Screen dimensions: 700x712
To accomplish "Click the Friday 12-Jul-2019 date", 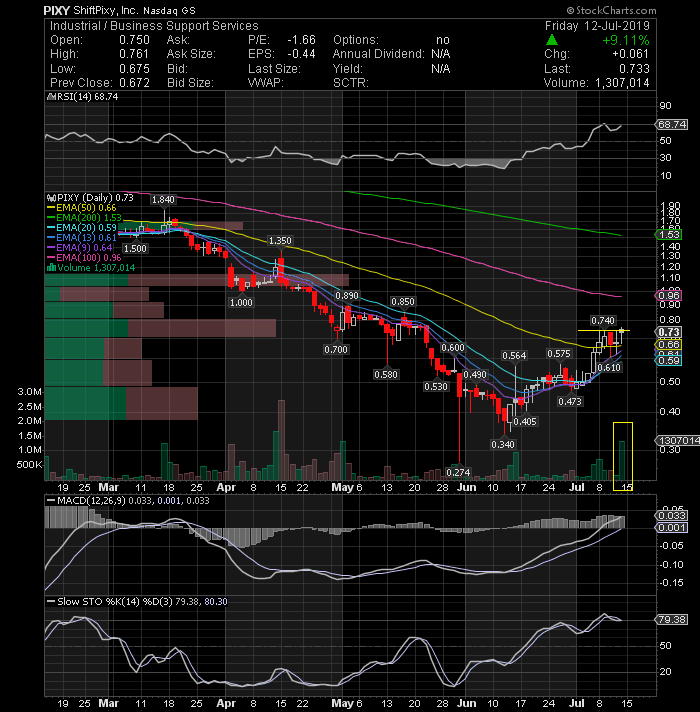I will point(597,26).
